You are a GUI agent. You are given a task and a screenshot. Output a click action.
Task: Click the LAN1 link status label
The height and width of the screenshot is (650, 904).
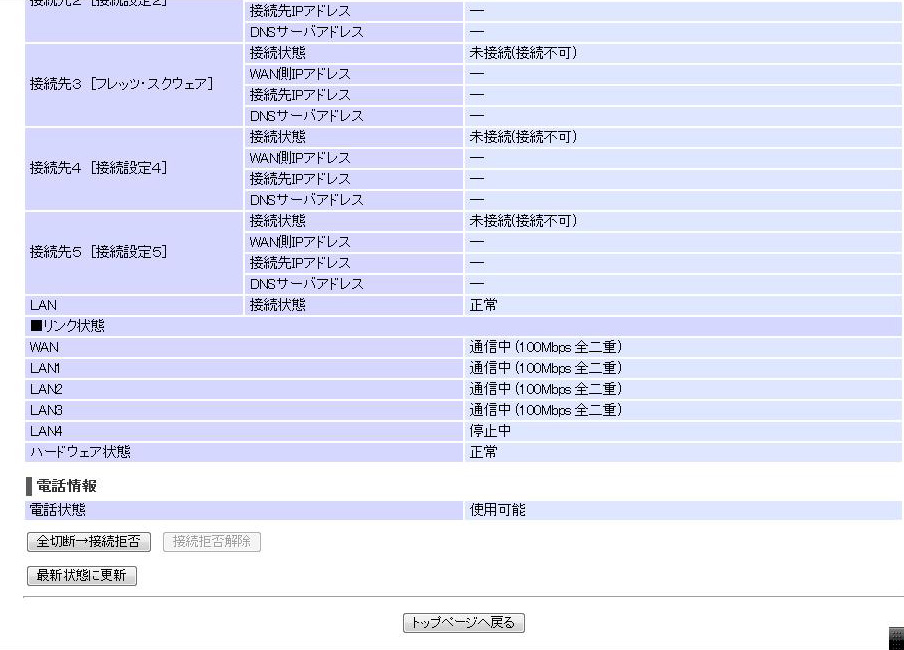(x=46, y=368)
